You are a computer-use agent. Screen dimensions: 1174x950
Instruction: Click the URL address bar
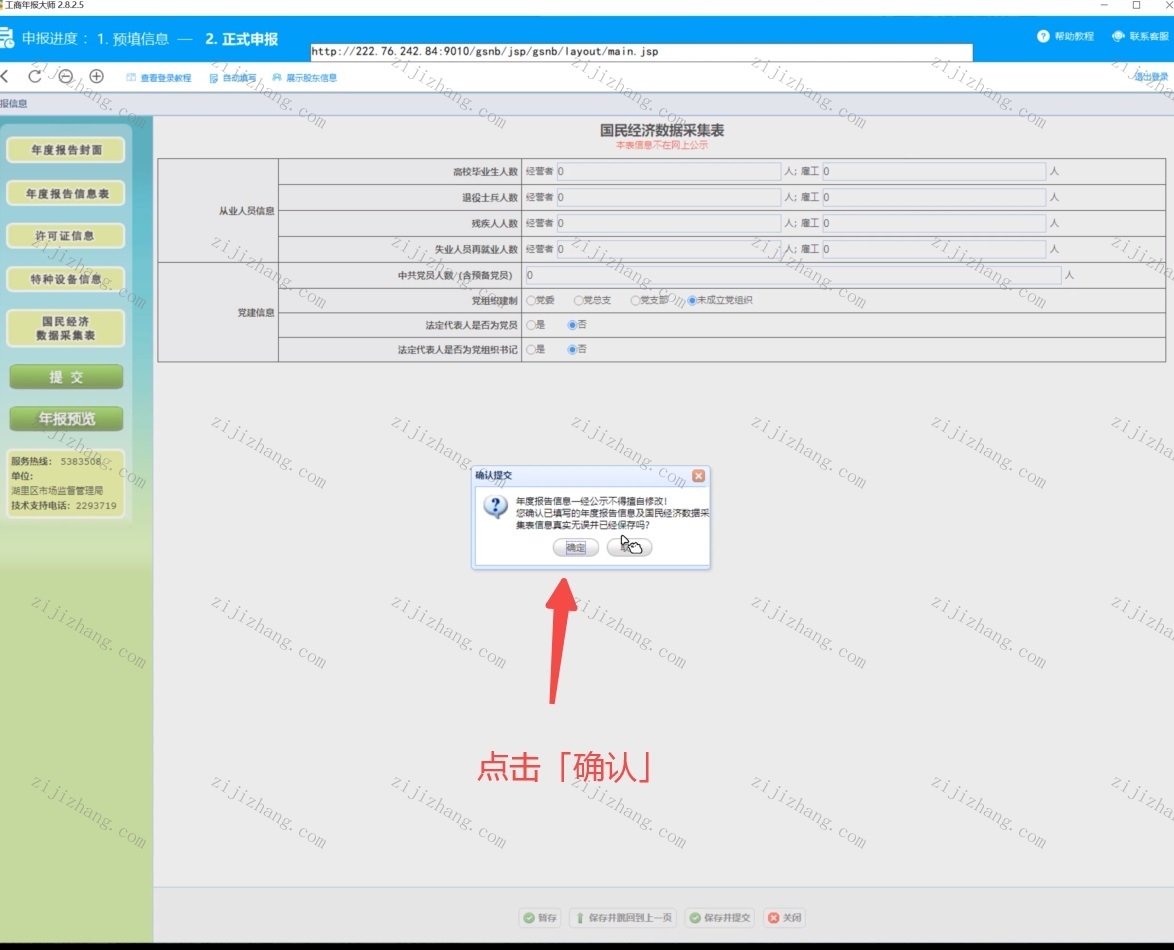click(x=641, y=52)
